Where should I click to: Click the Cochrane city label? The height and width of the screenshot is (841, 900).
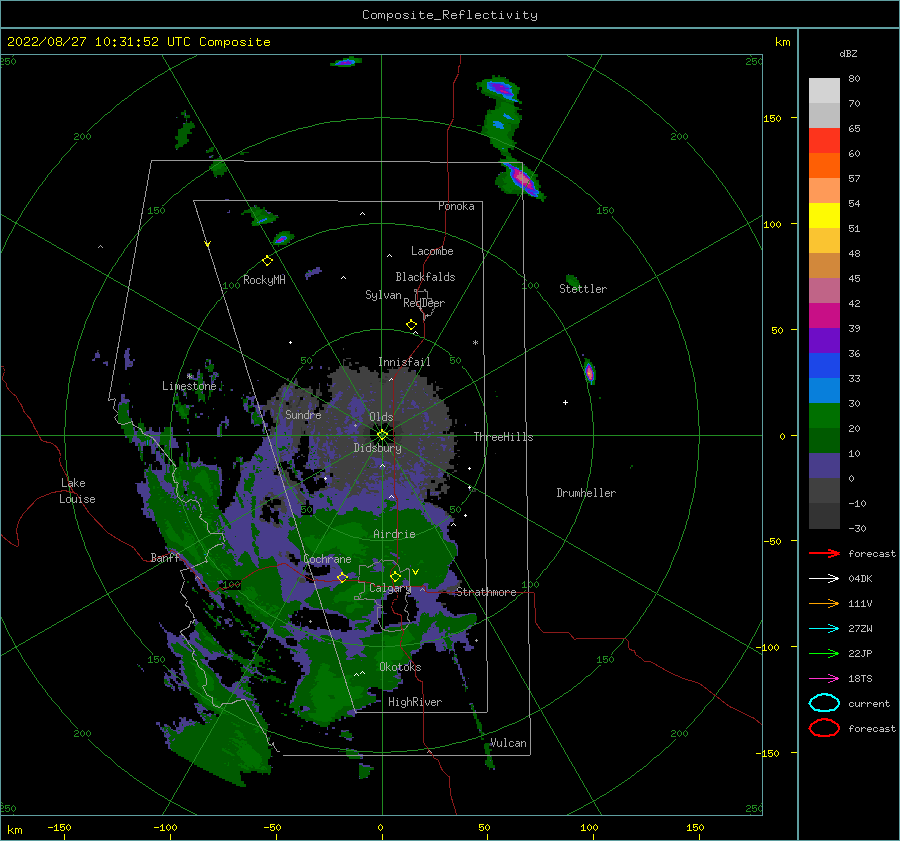[327, 559]
